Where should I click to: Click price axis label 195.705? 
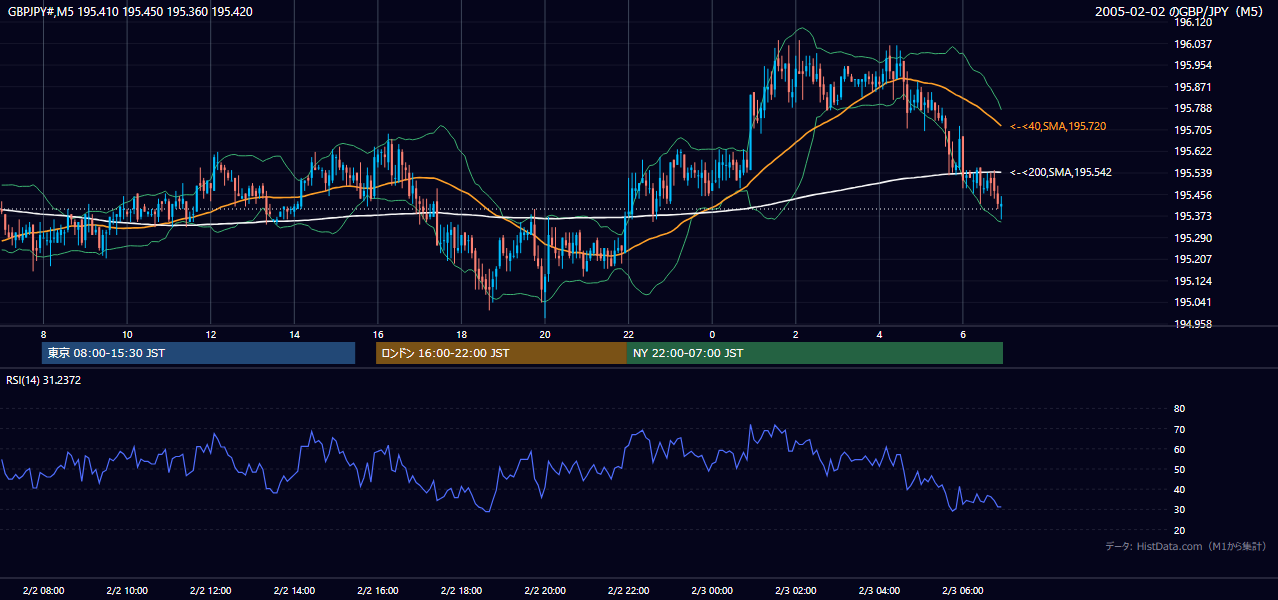1192,130
